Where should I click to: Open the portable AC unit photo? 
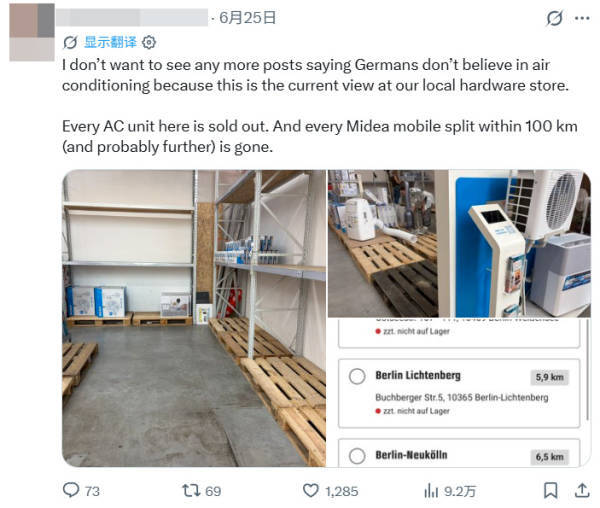click(x=383, y=243)
